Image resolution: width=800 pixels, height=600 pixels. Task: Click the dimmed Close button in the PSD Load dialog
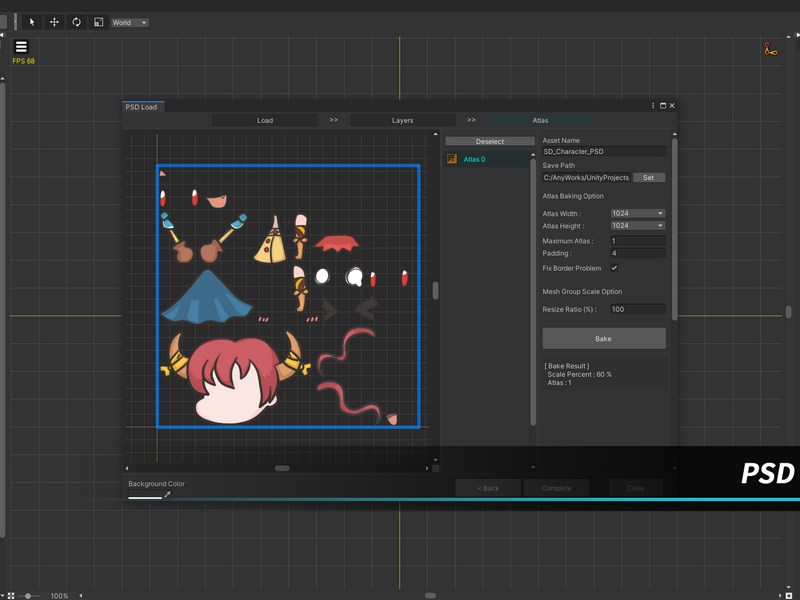pos(636,488)
